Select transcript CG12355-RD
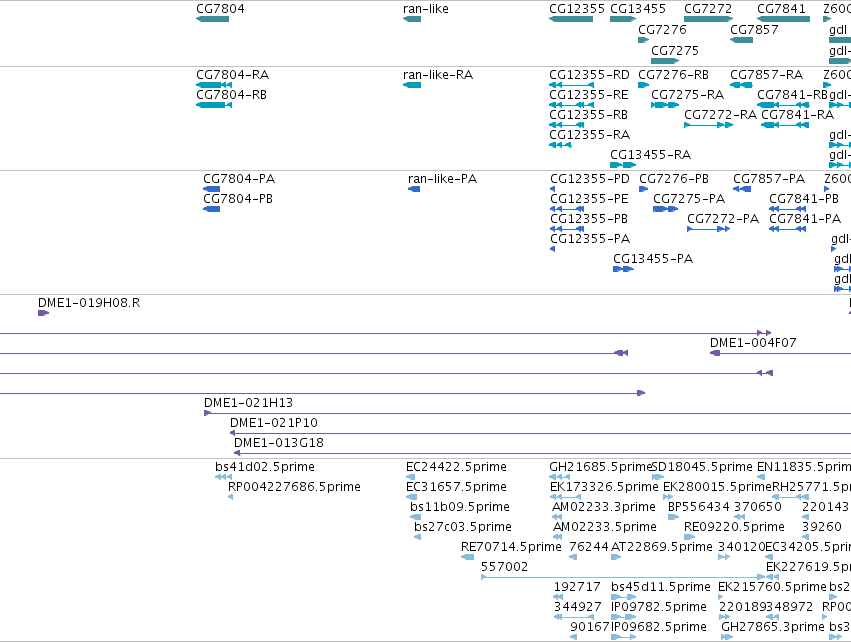 571,85
